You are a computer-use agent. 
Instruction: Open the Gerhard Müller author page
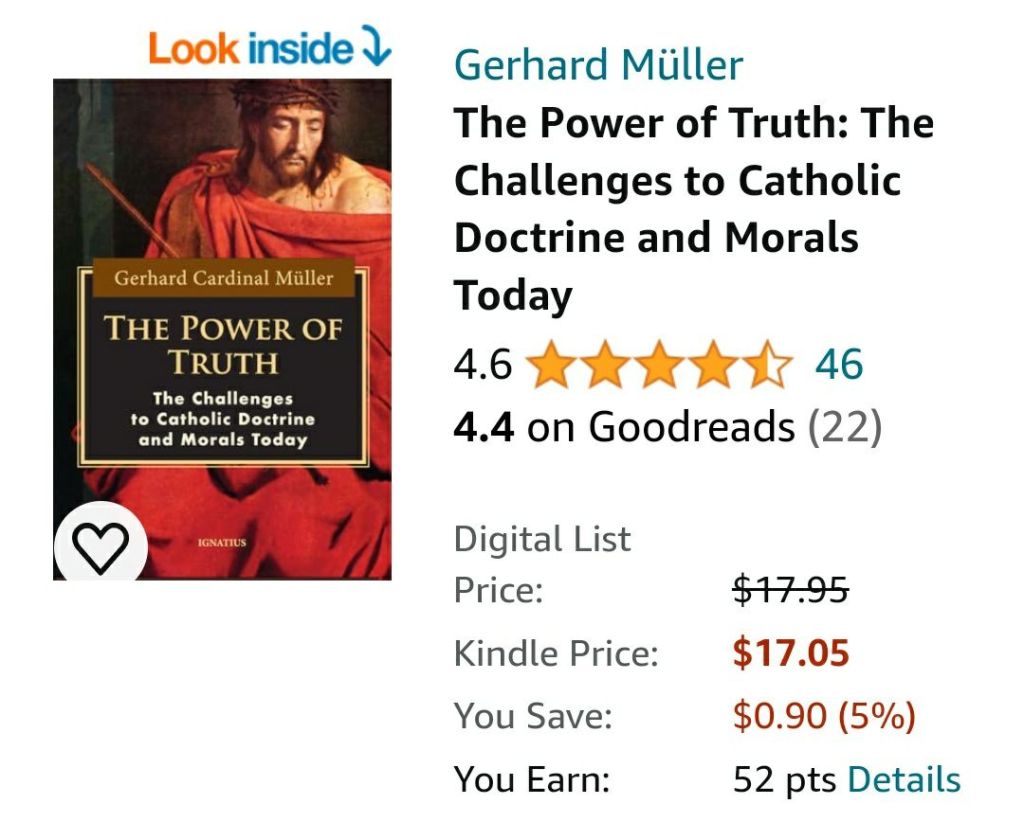coord(598,65)
